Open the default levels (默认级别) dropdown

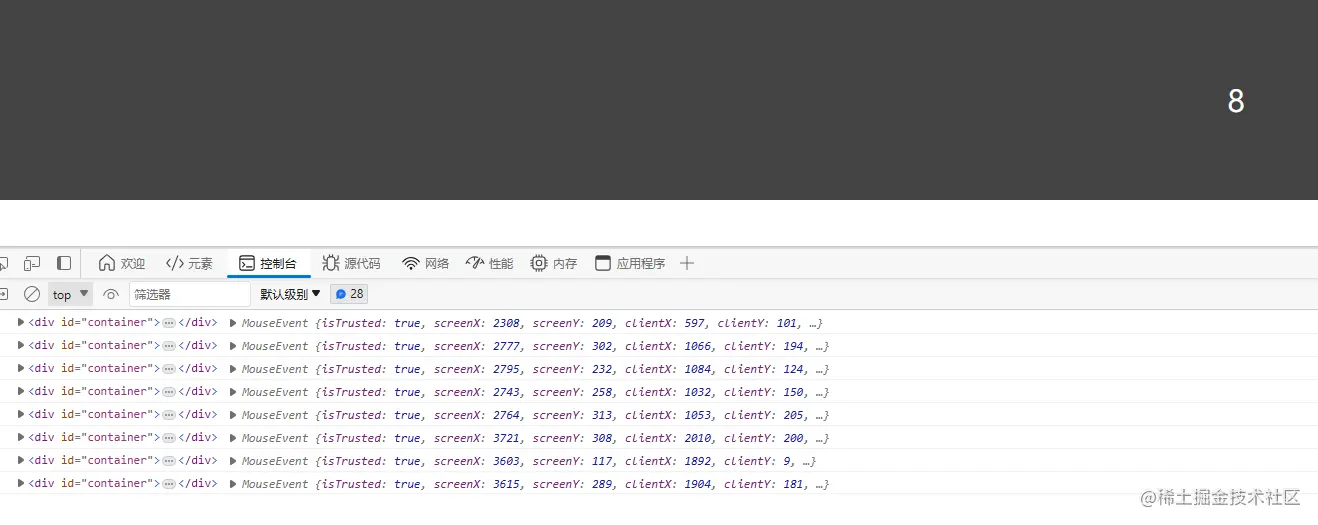pyautogui.click(x=291, y=294)
